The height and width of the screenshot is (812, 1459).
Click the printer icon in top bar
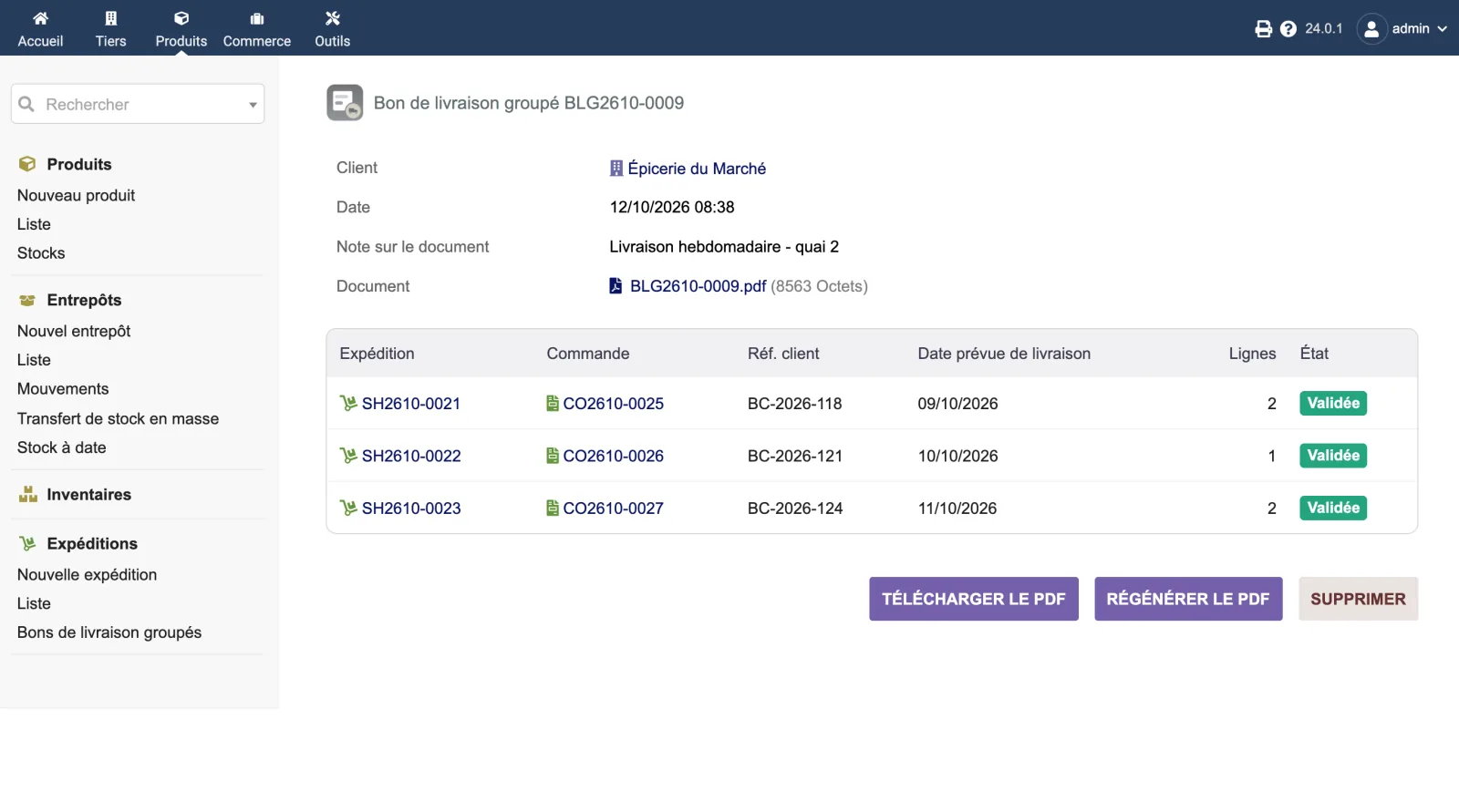(x=1264, y=29)
